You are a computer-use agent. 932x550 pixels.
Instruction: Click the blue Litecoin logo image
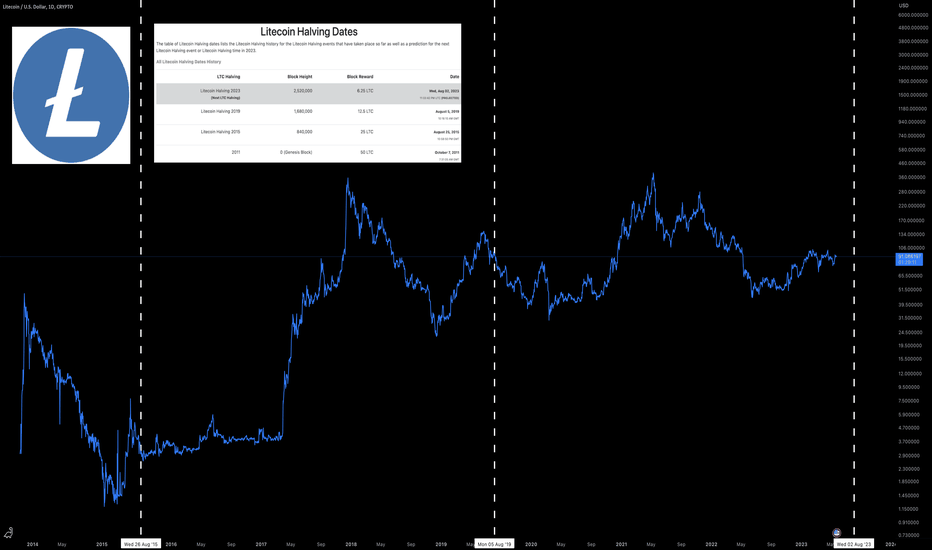click(71, 95)
